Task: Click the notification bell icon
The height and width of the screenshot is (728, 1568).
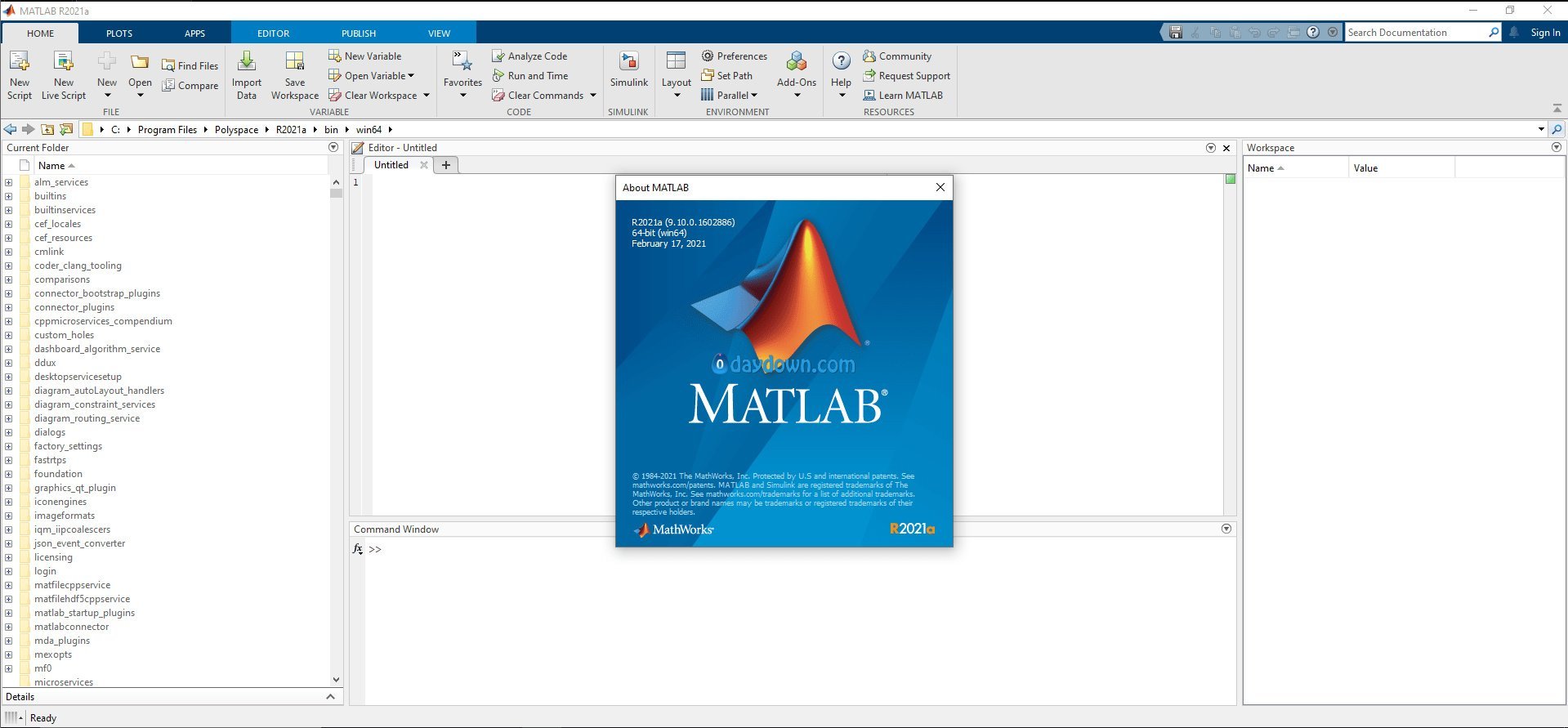Action: 1514,33
